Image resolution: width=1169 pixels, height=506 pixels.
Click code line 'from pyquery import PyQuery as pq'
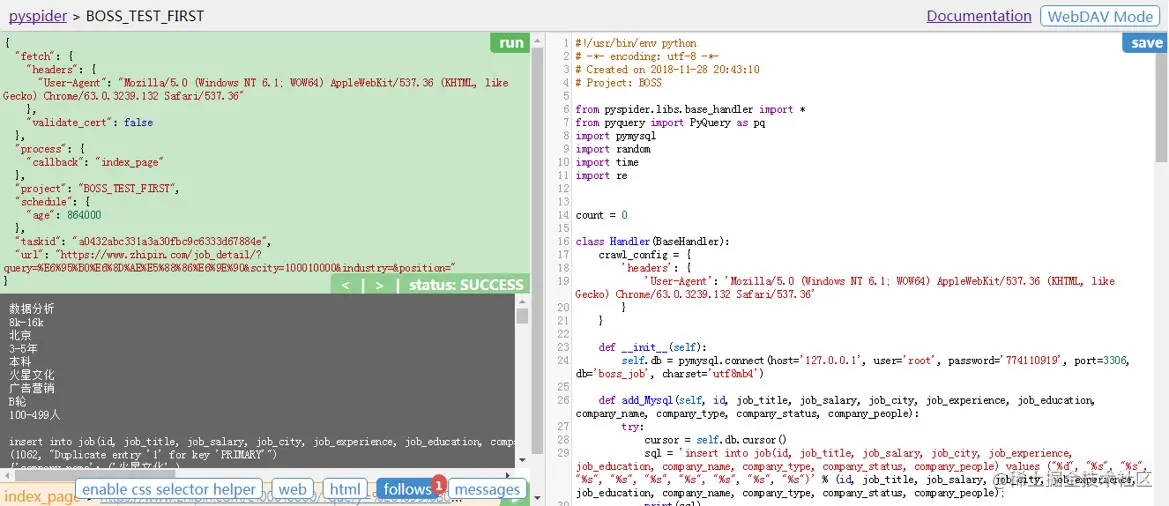click(670, 123)
